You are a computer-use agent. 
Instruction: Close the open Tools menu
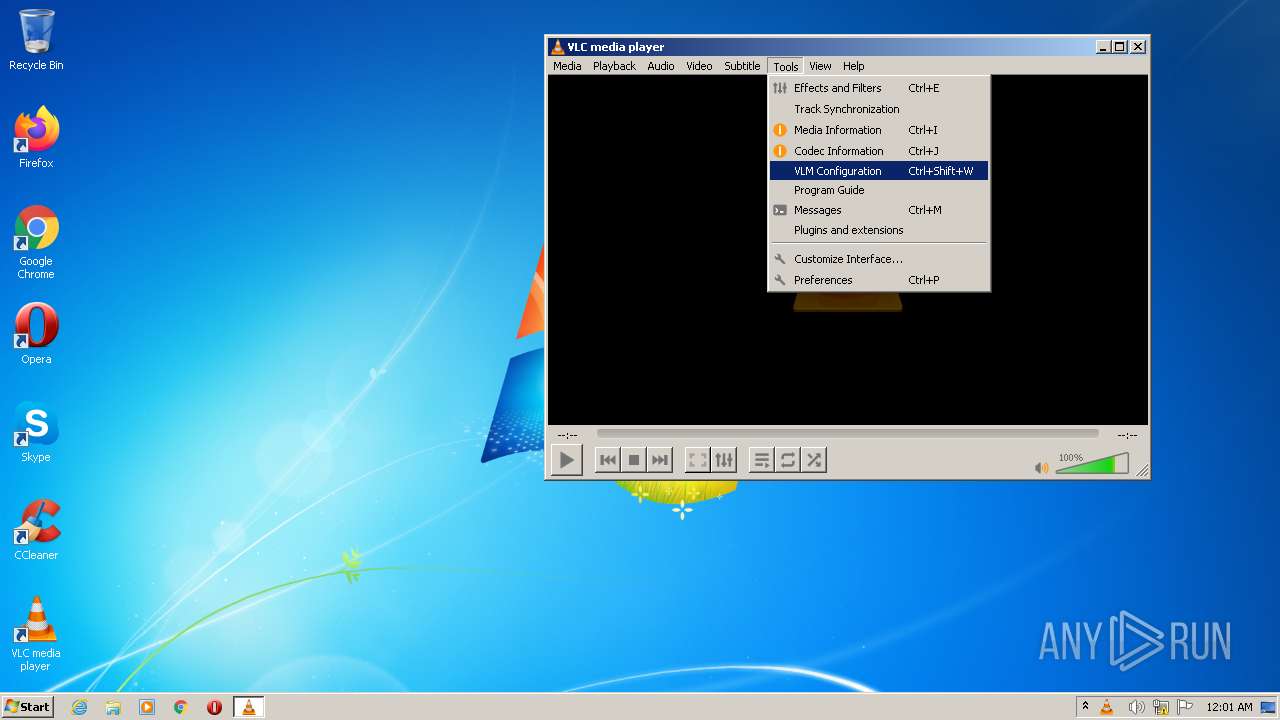786,66
